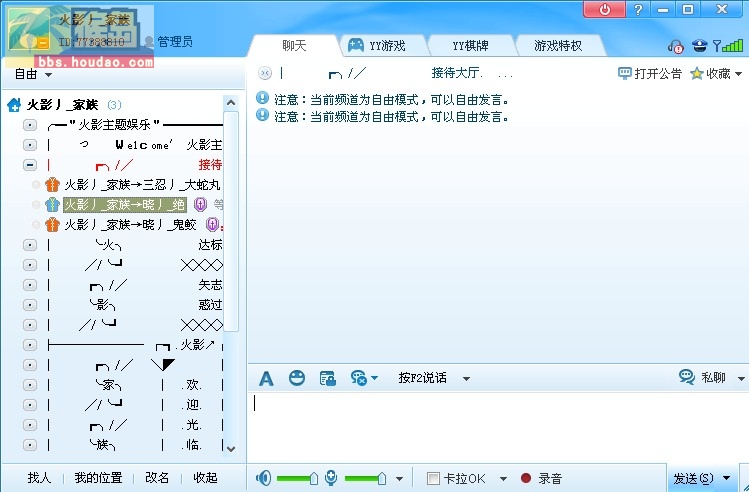Click in the message input box
749x492 pixels.
497,428
